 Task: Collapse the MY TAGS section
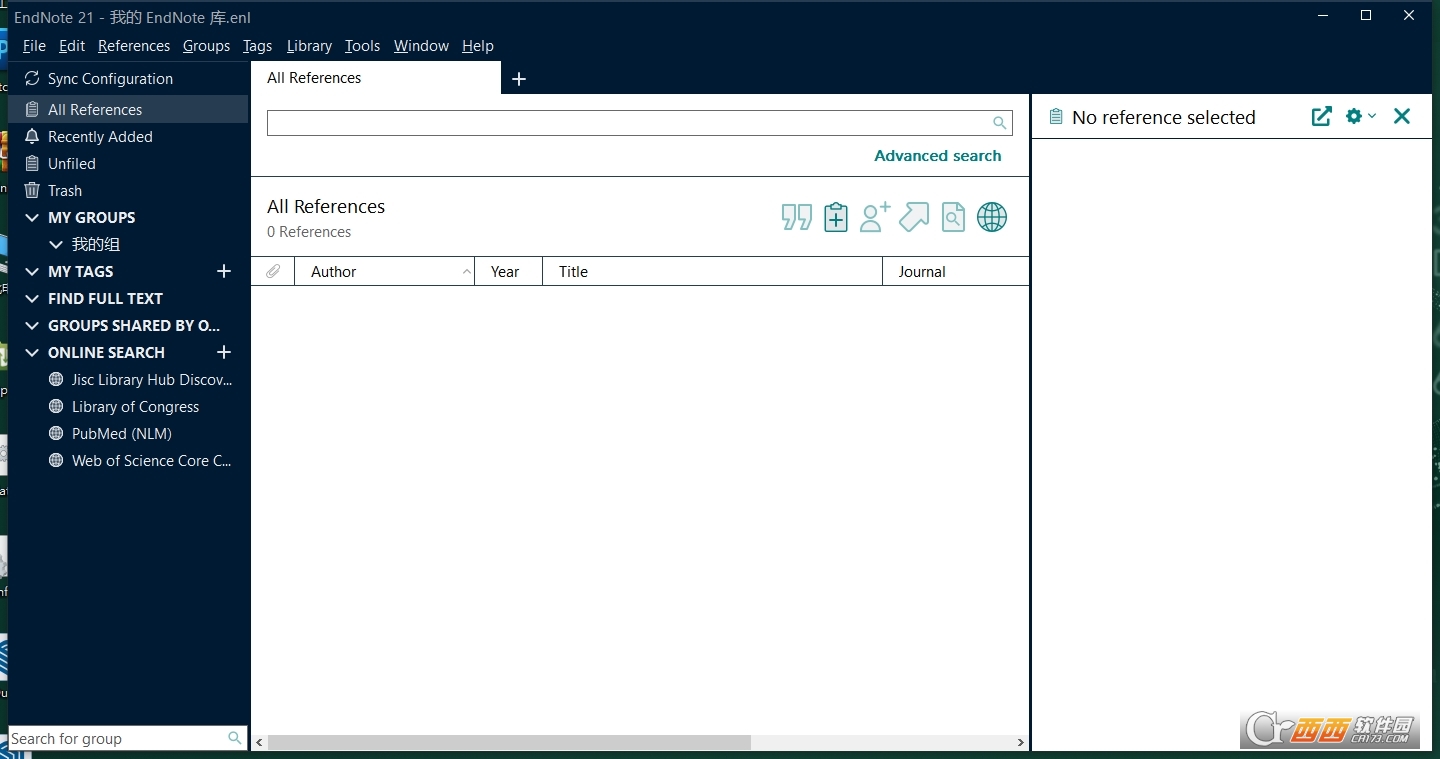(32, 271)
